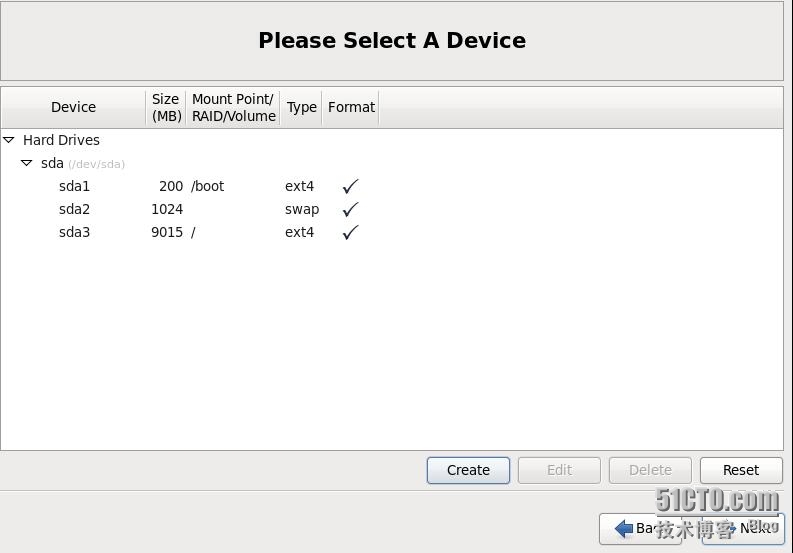This screenshot has height=553, width=793.
Task: Click the Format column header
Action: (x=351, y=107)
